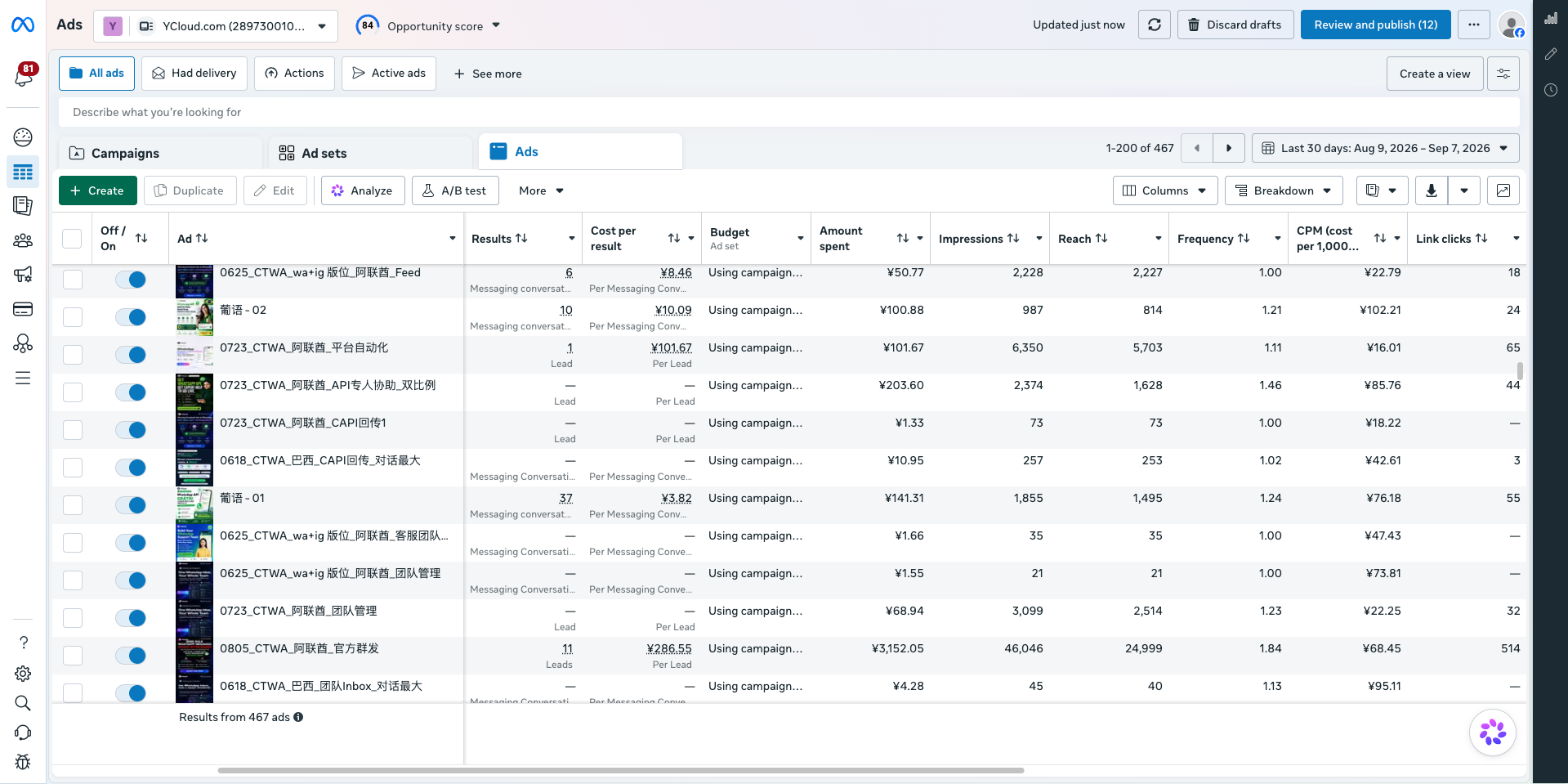This screenshot has height=784, width=1568.
Task: Open settings gear in left sidebar
Action: (23, 674)
